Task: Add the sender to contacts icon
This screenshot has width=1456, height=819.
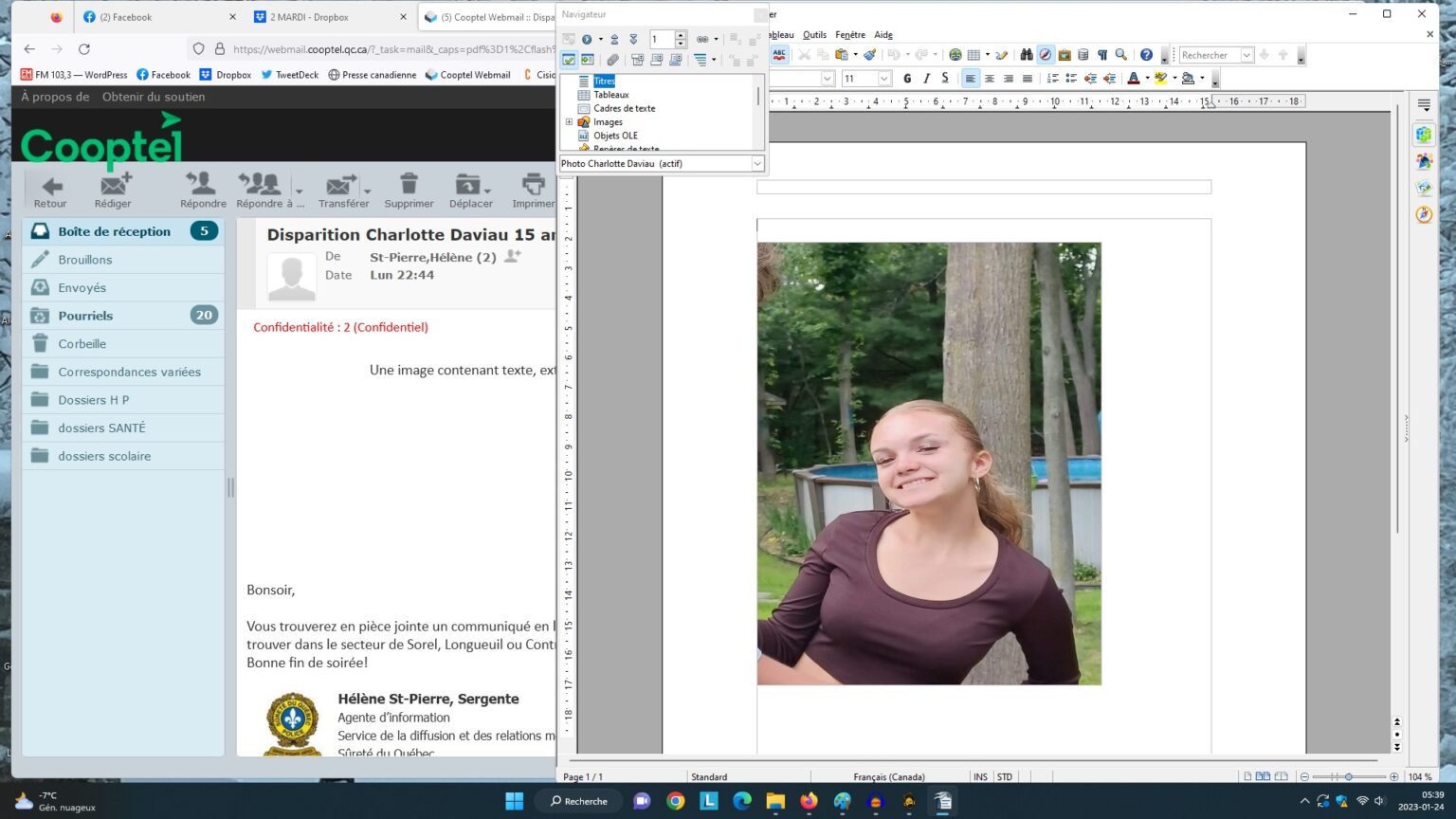Action: tap(513, 256)
